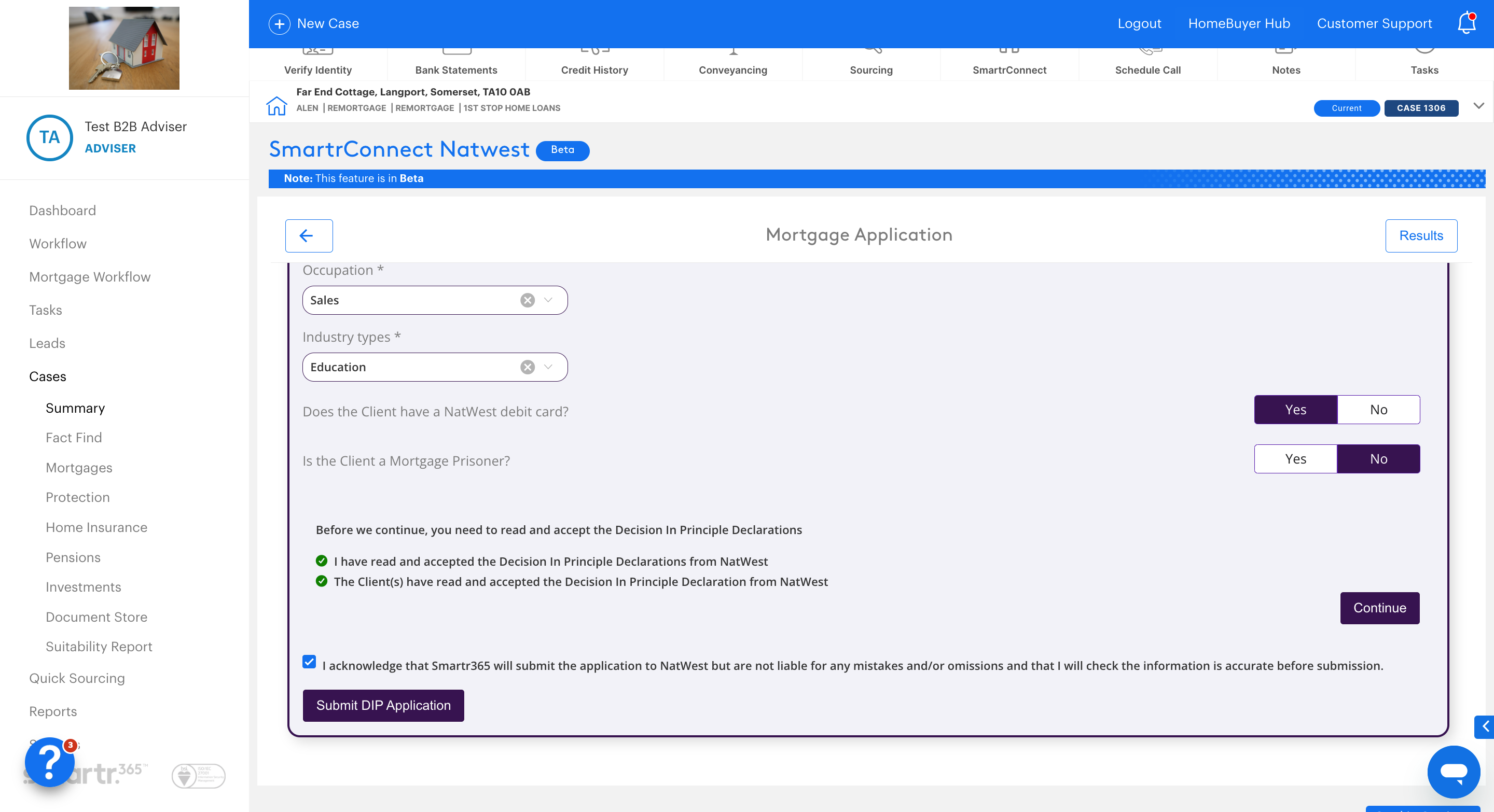Viewport: 1494px width, 812px height.
Task: Click the house and keys profile image
Action: point(124,48)
